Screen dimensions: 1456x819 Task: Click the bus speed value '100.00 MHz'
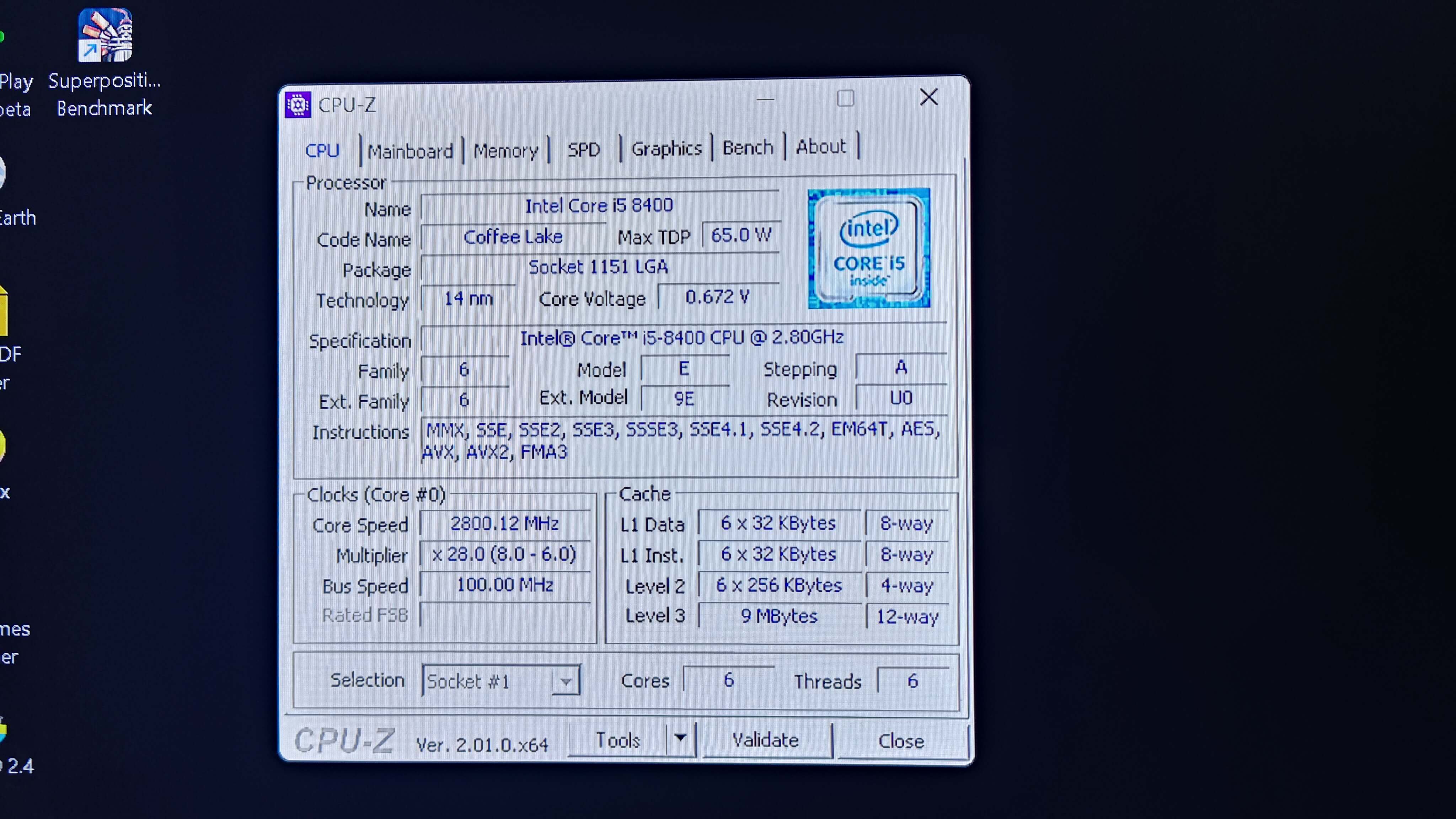click(505, 584)
